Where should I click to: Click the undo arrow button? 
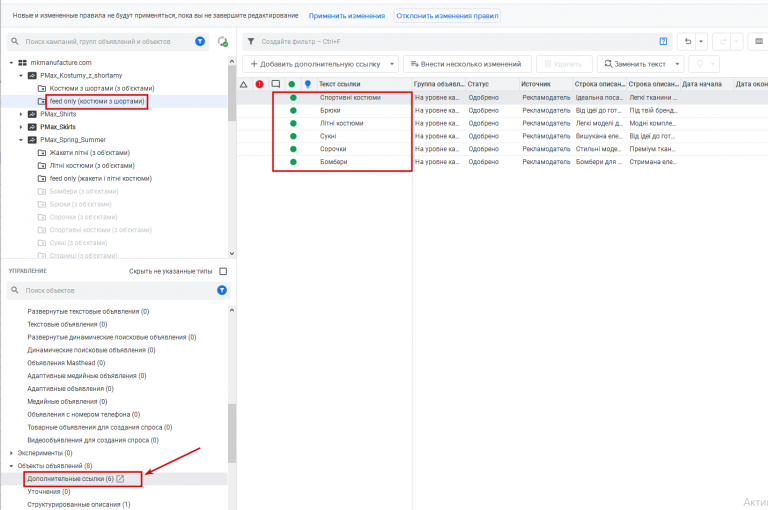tap(688, 42)
